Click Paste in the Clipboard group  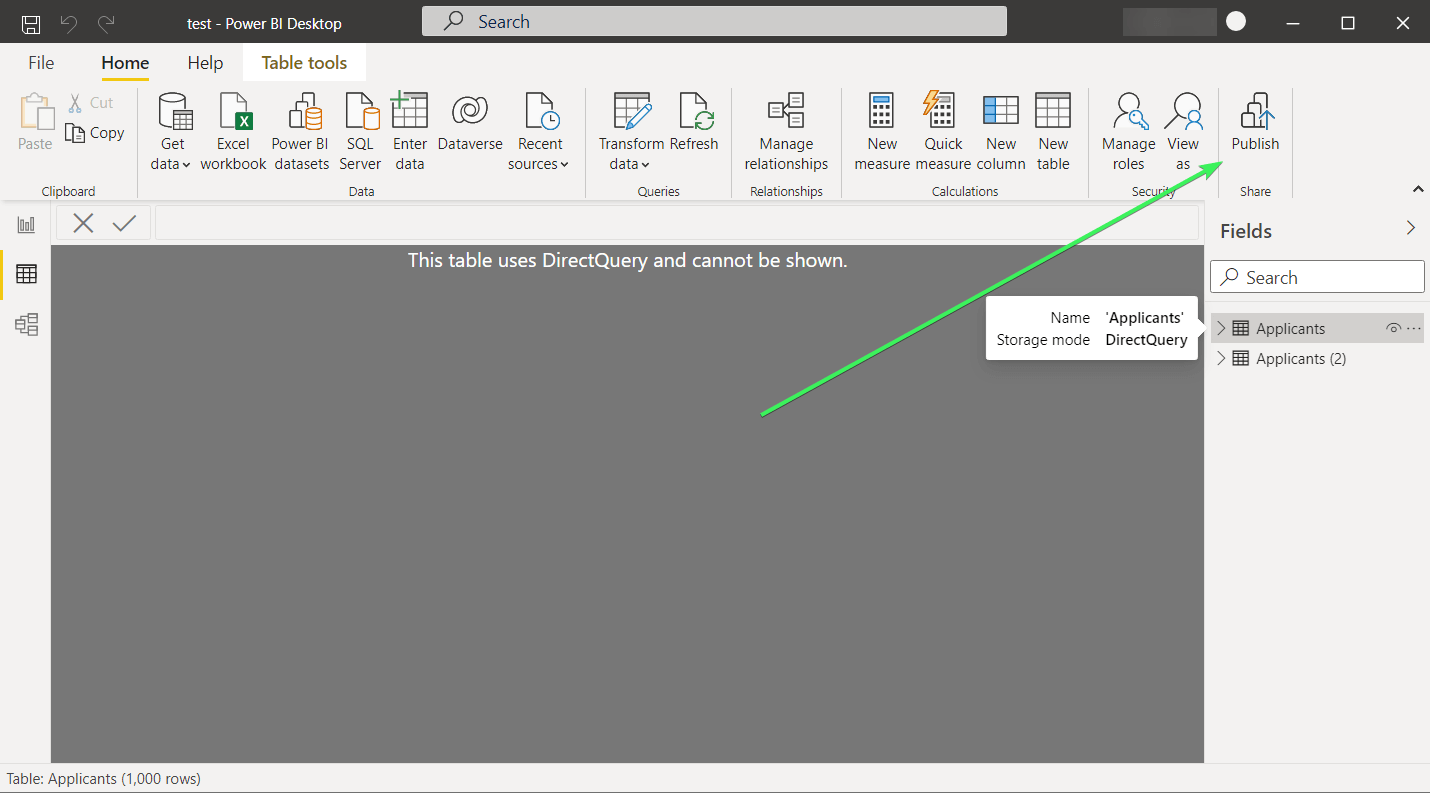click(x=35, y=122)
